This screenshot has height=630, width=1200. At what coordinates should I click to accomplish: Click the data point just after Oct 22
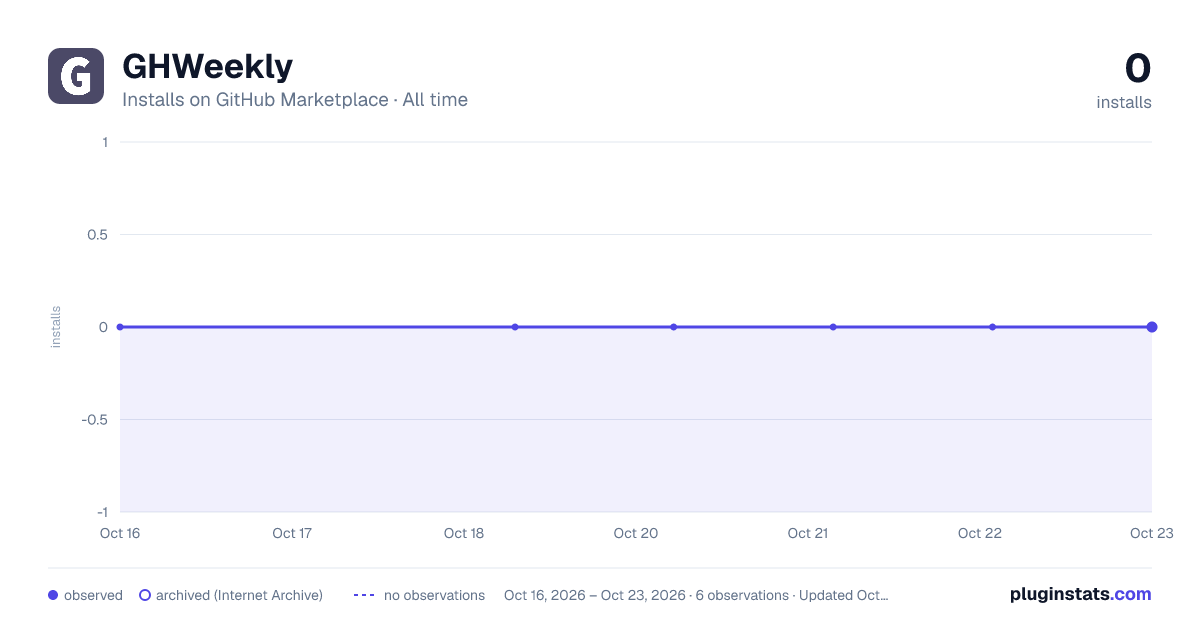click(992, 327)
